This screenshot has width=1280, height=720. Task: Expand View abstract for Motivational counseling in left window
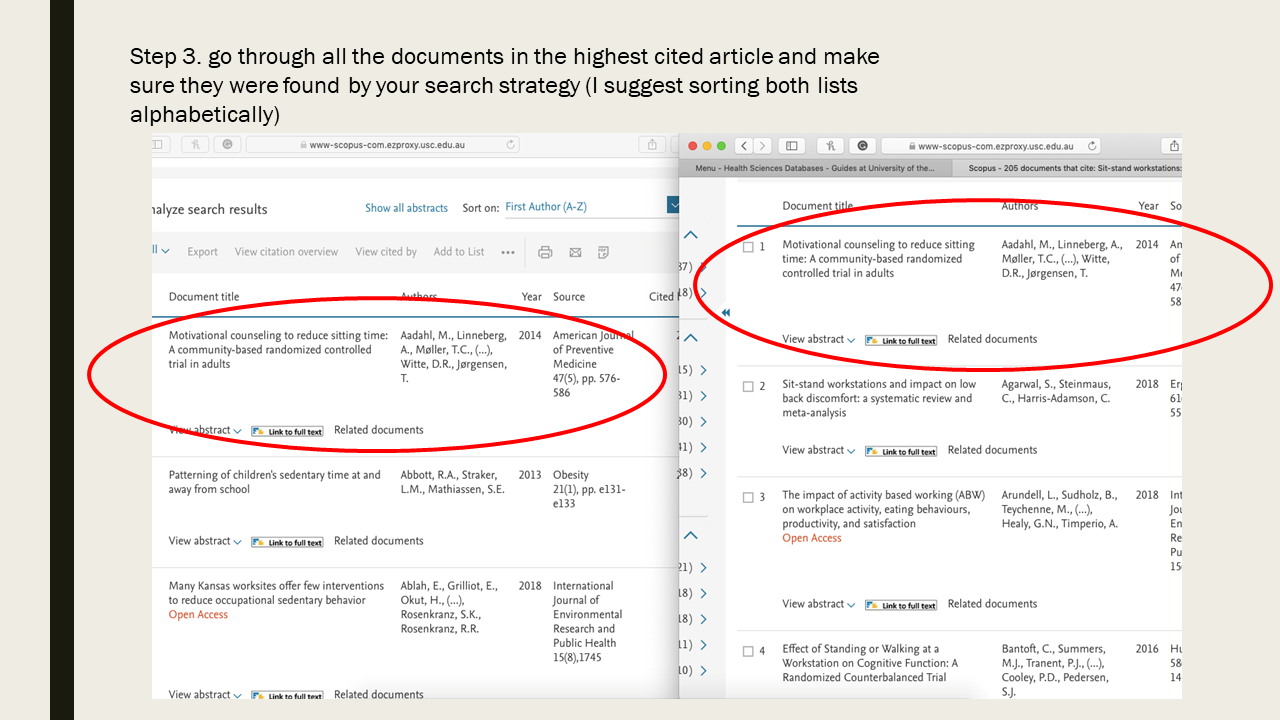[x=205, y=430]
